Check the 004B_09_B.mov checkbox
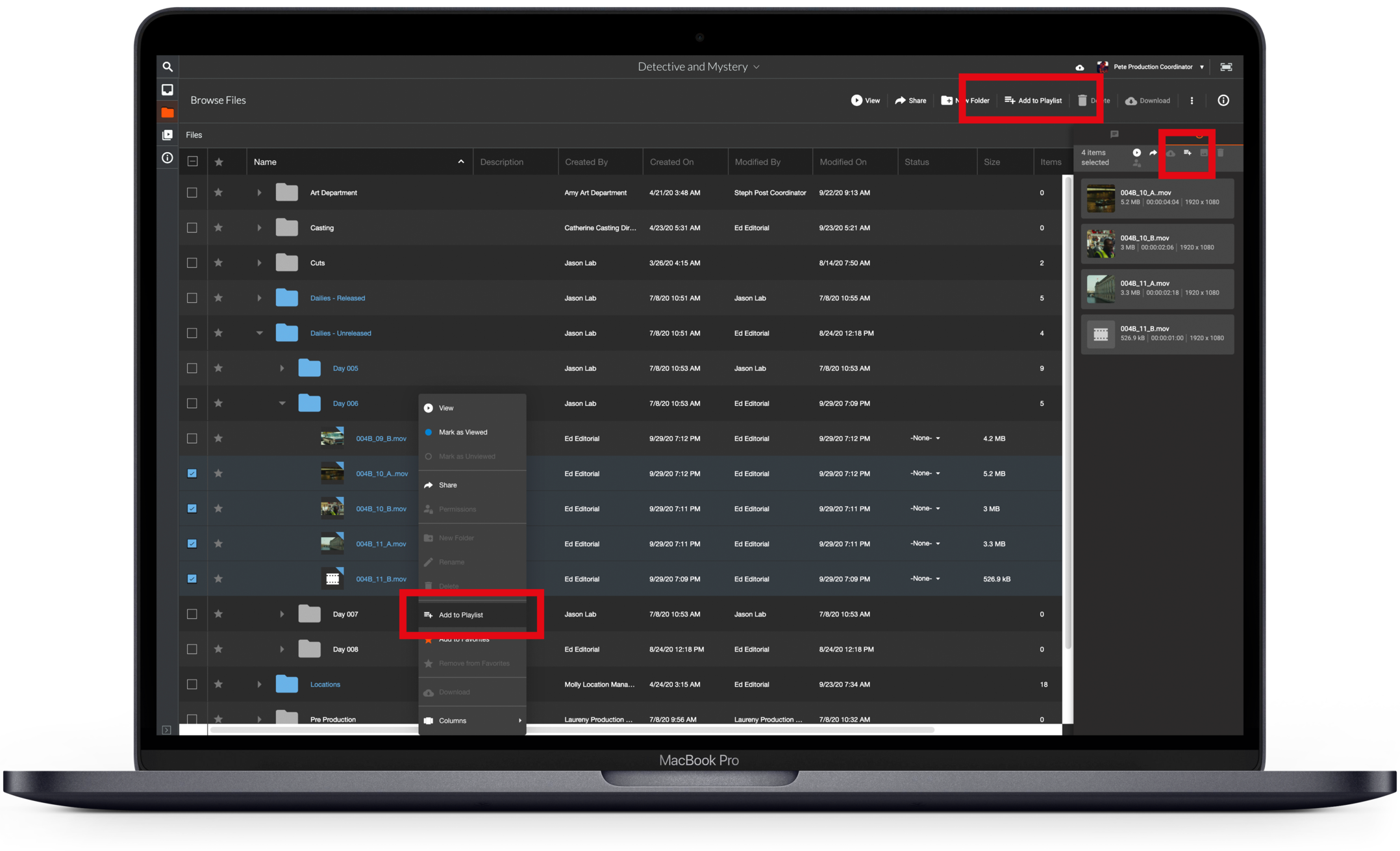This screenshot has width=1400, height=851. pos(192,438)
